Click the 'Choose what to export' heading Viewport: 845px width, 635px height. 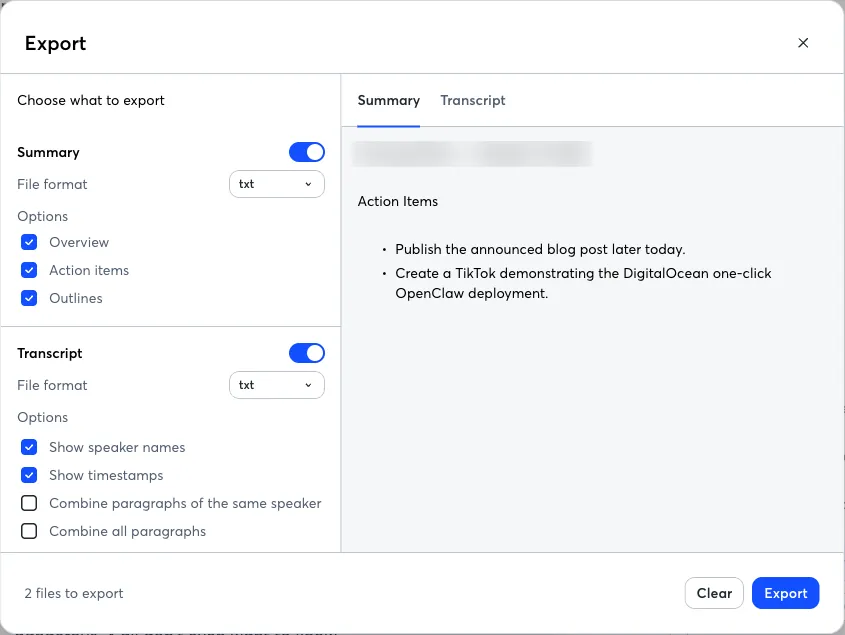[x=91, y=100]
